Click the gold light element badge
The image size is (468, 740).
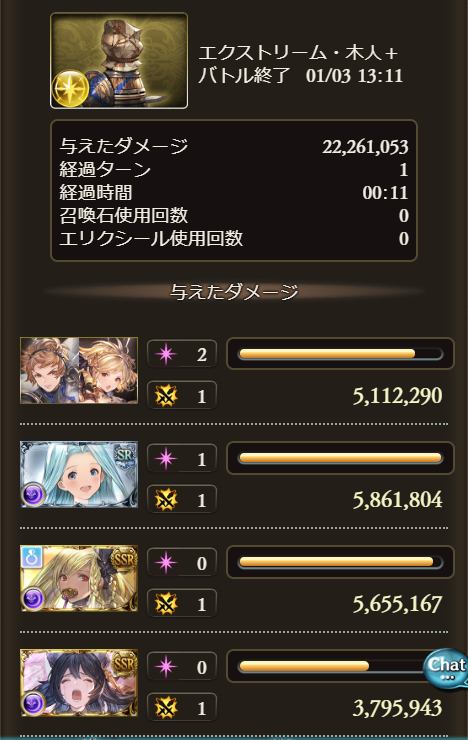(x=70, y=89)
